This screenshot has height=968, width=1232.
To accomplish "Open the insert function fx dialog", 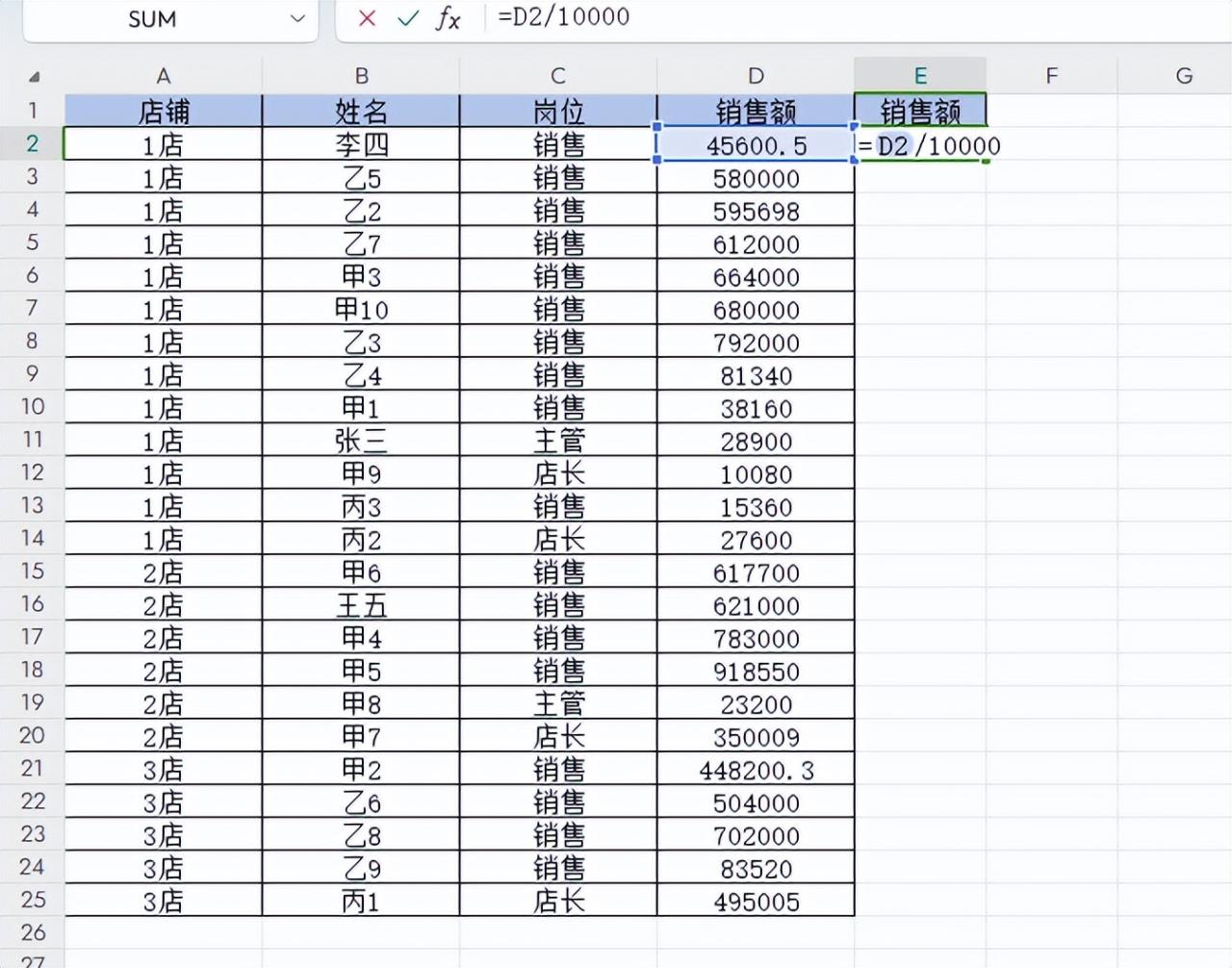I will point(448,18).
